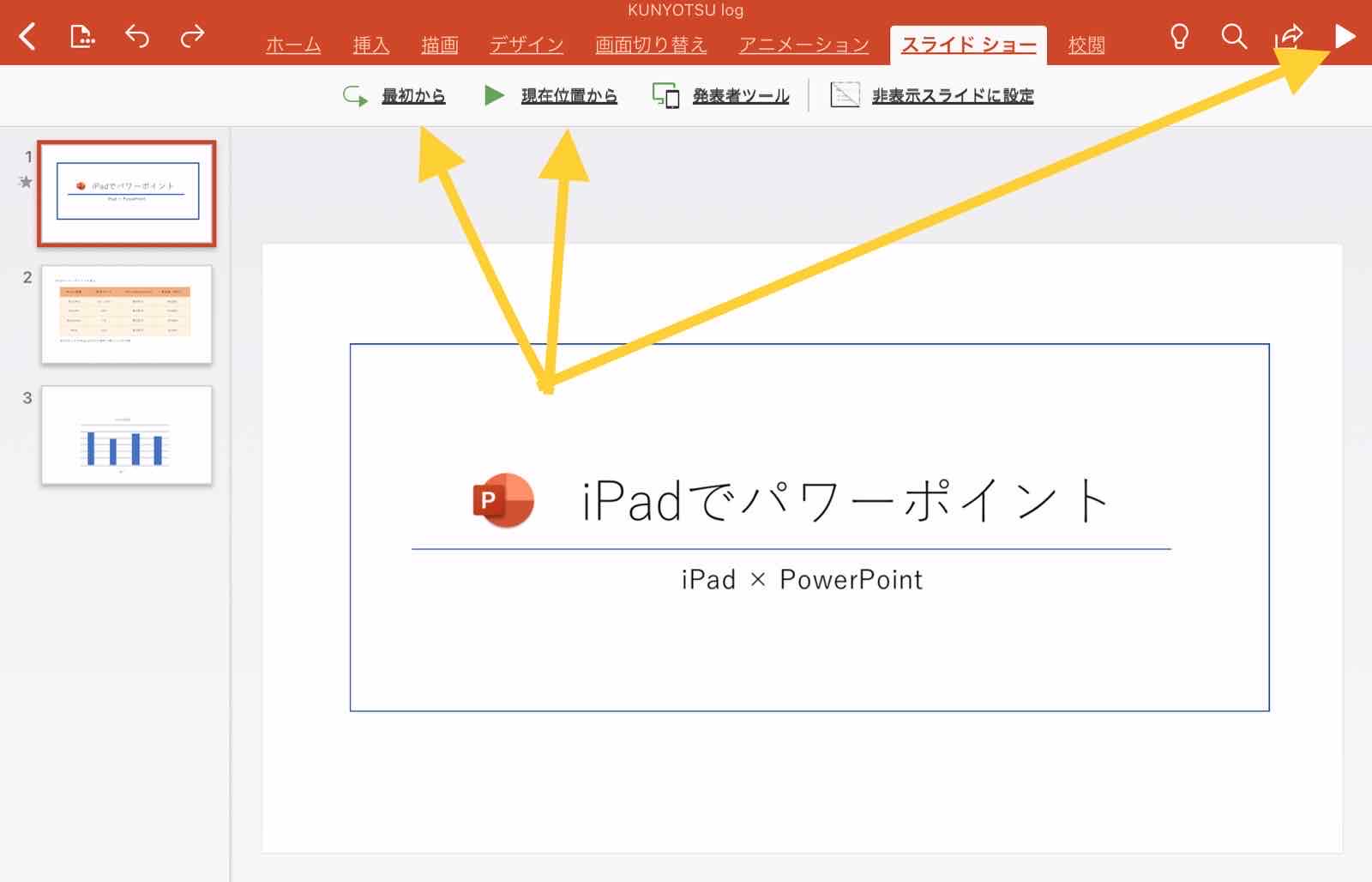Click the presenter tools device icon
Screen dimensions: 1372x882
pos(666,95)
